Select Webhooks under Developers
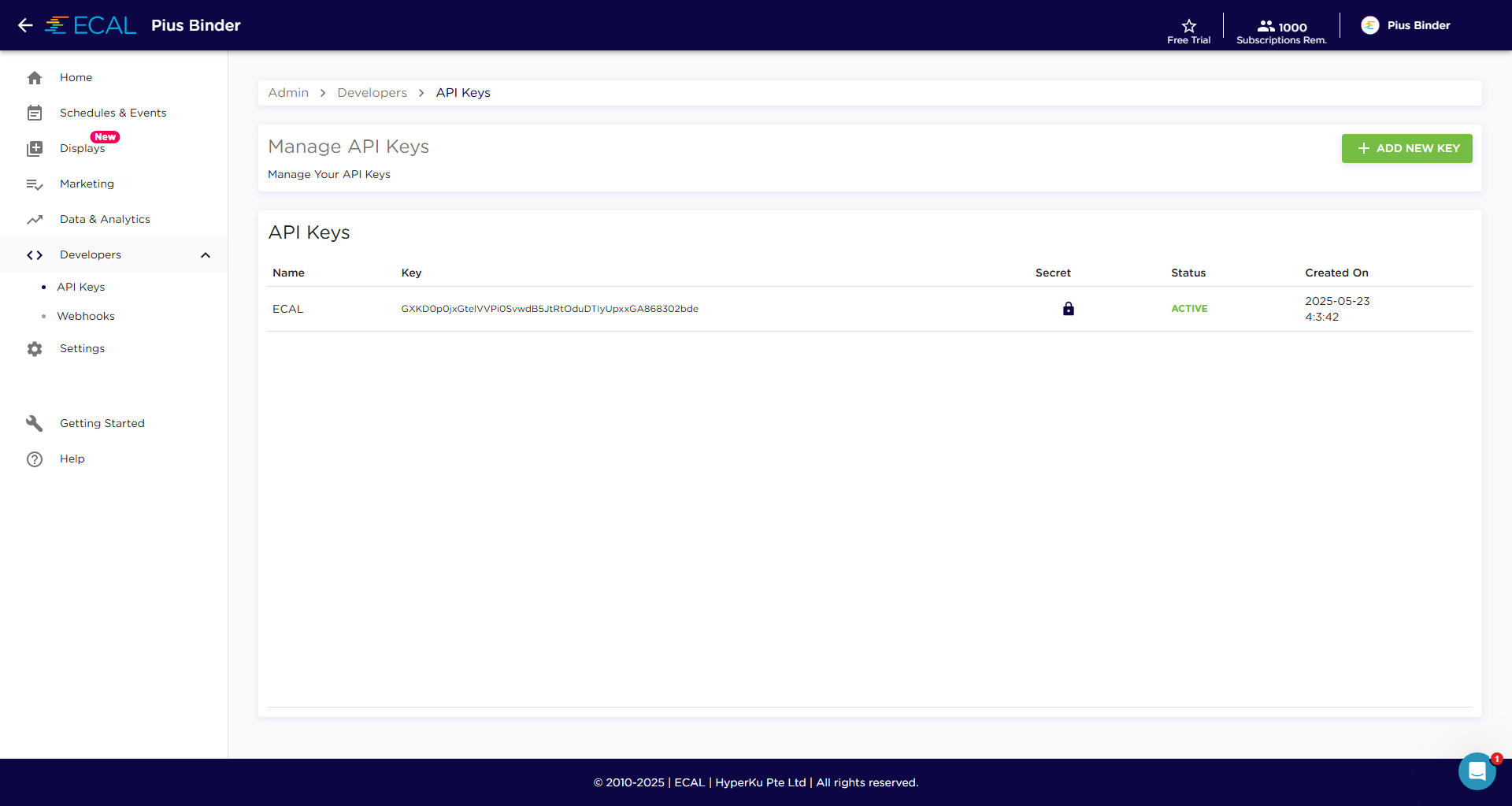 [x=86, y=316]
